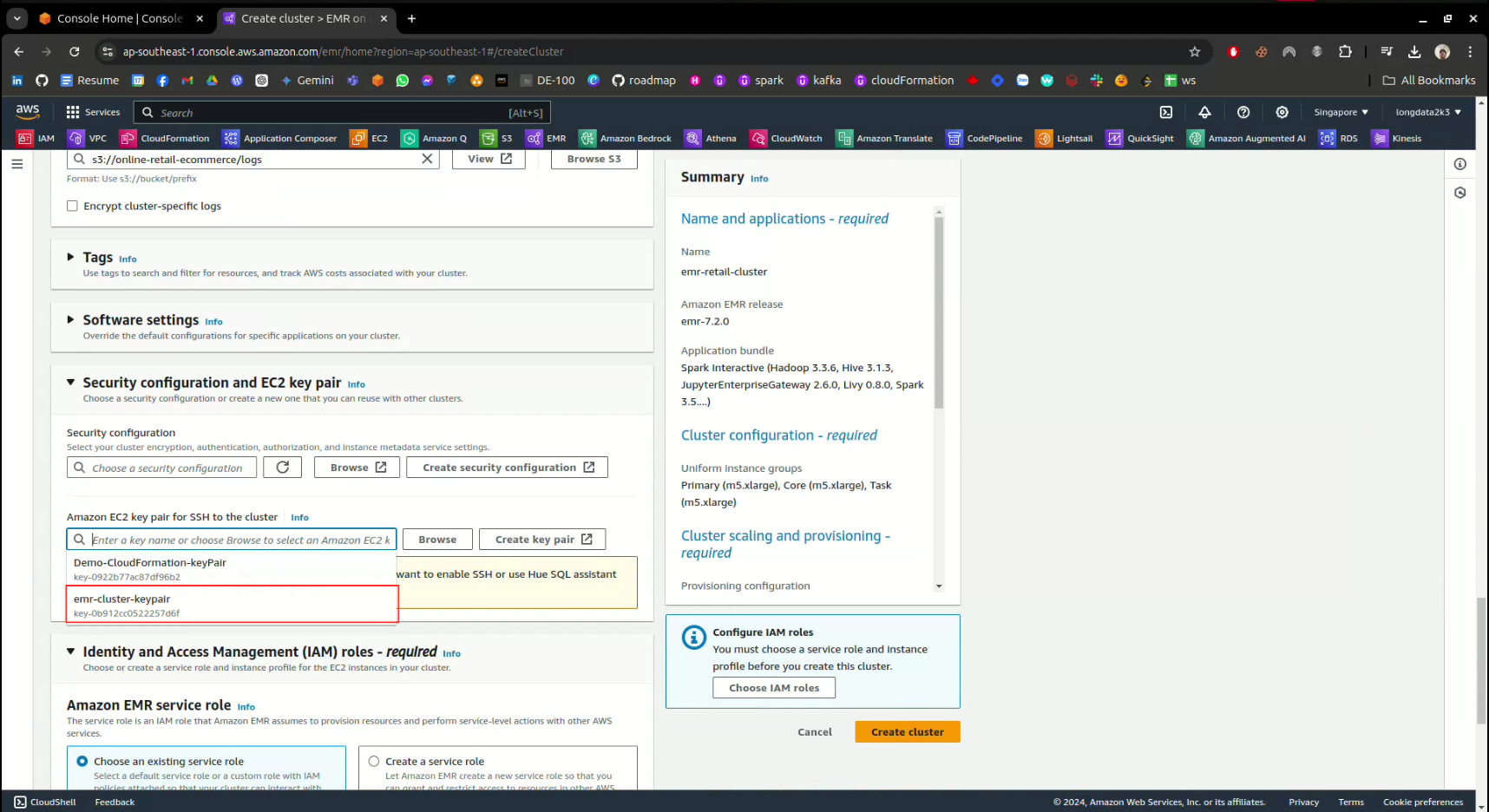Select Create a service role option
The width and height of the screenshot is (1489, 812).
coord(374,761)
